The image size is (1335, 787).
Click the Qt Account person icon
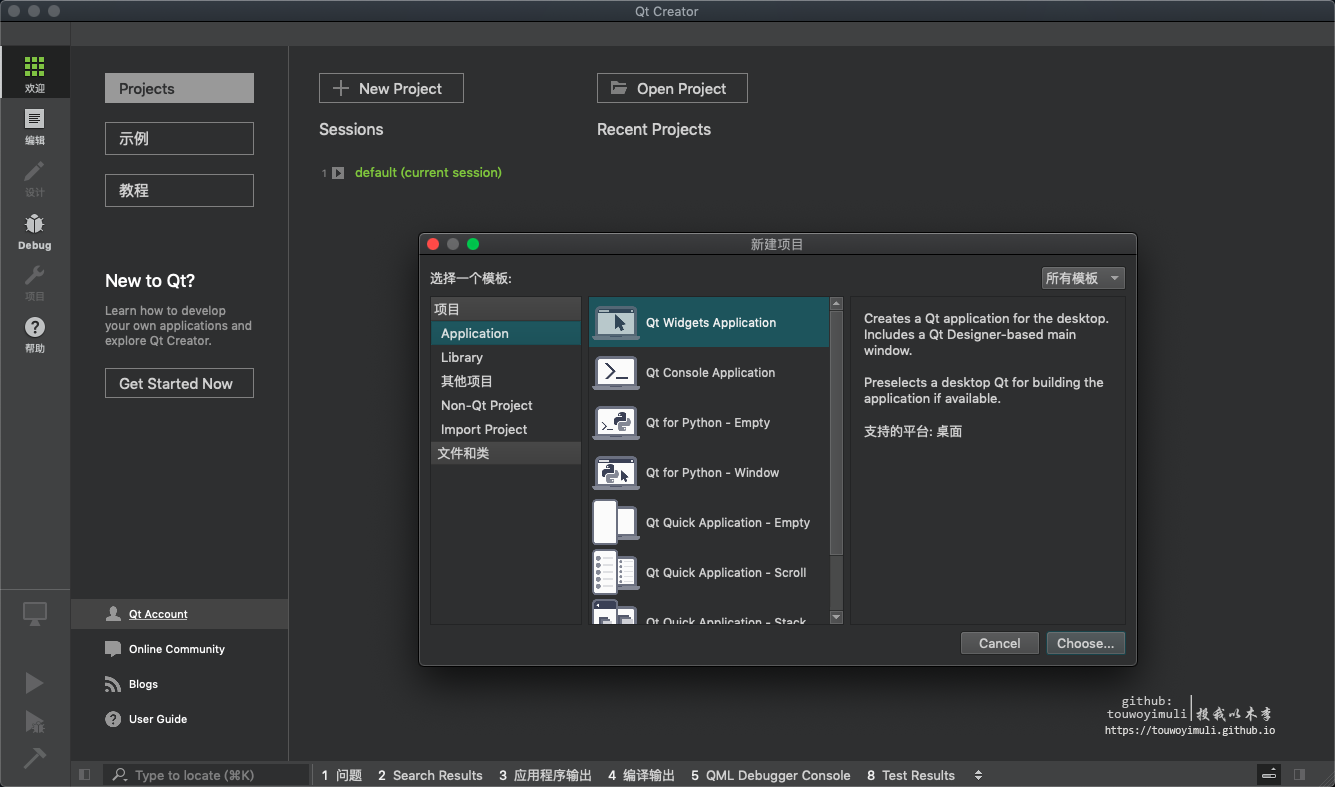tap(113, 614)
